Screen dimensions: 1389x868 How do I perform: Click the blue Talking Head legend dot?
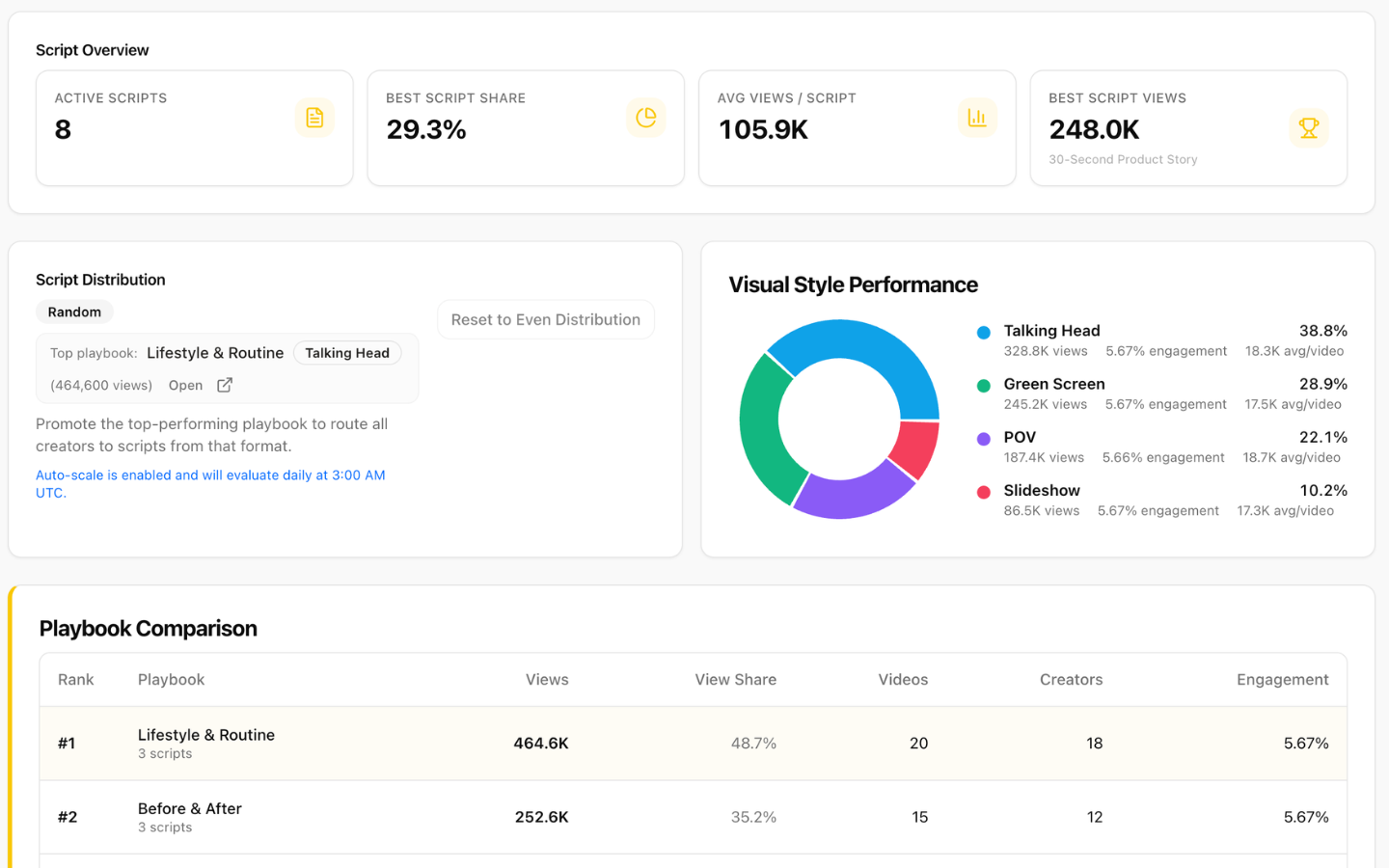985,331
